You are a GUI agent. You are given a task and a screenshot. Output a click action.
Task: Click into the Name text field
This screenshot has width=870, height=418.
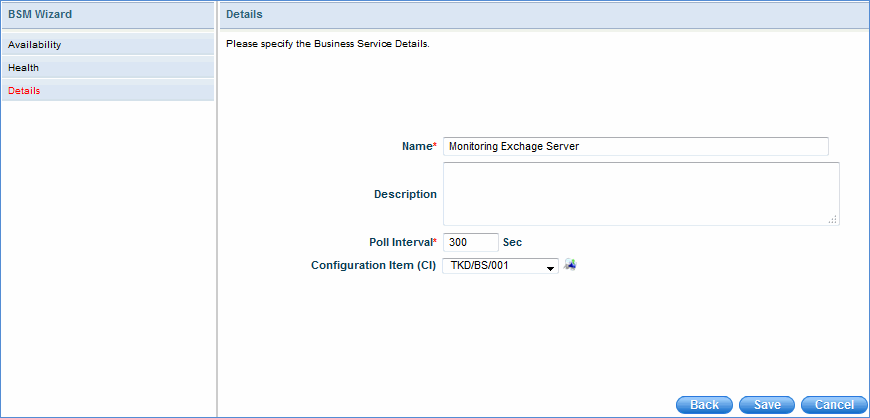pyautogui.click(x=635, y=146)
